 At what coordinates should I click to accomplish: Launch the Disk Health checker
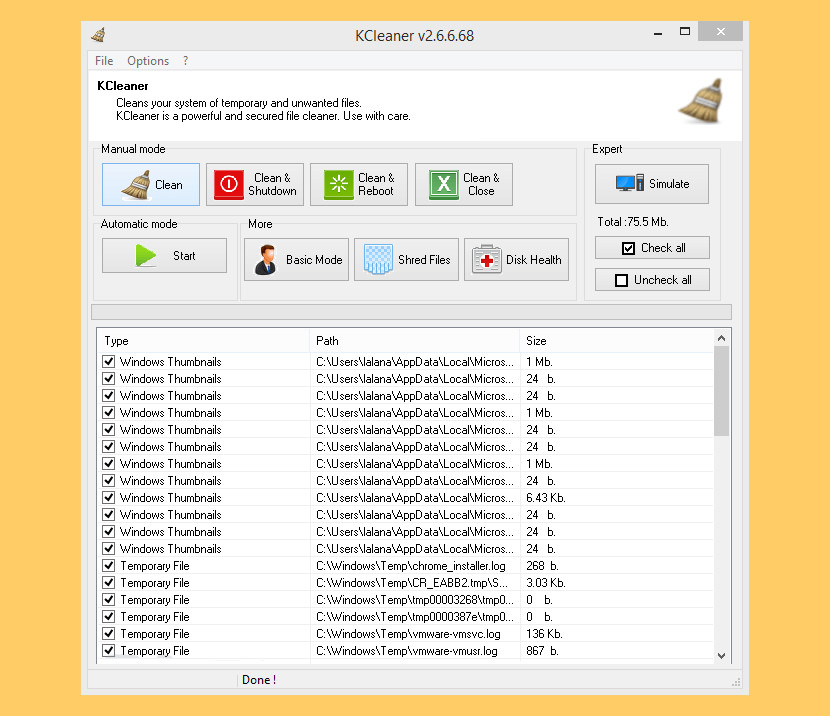(516, 258)
